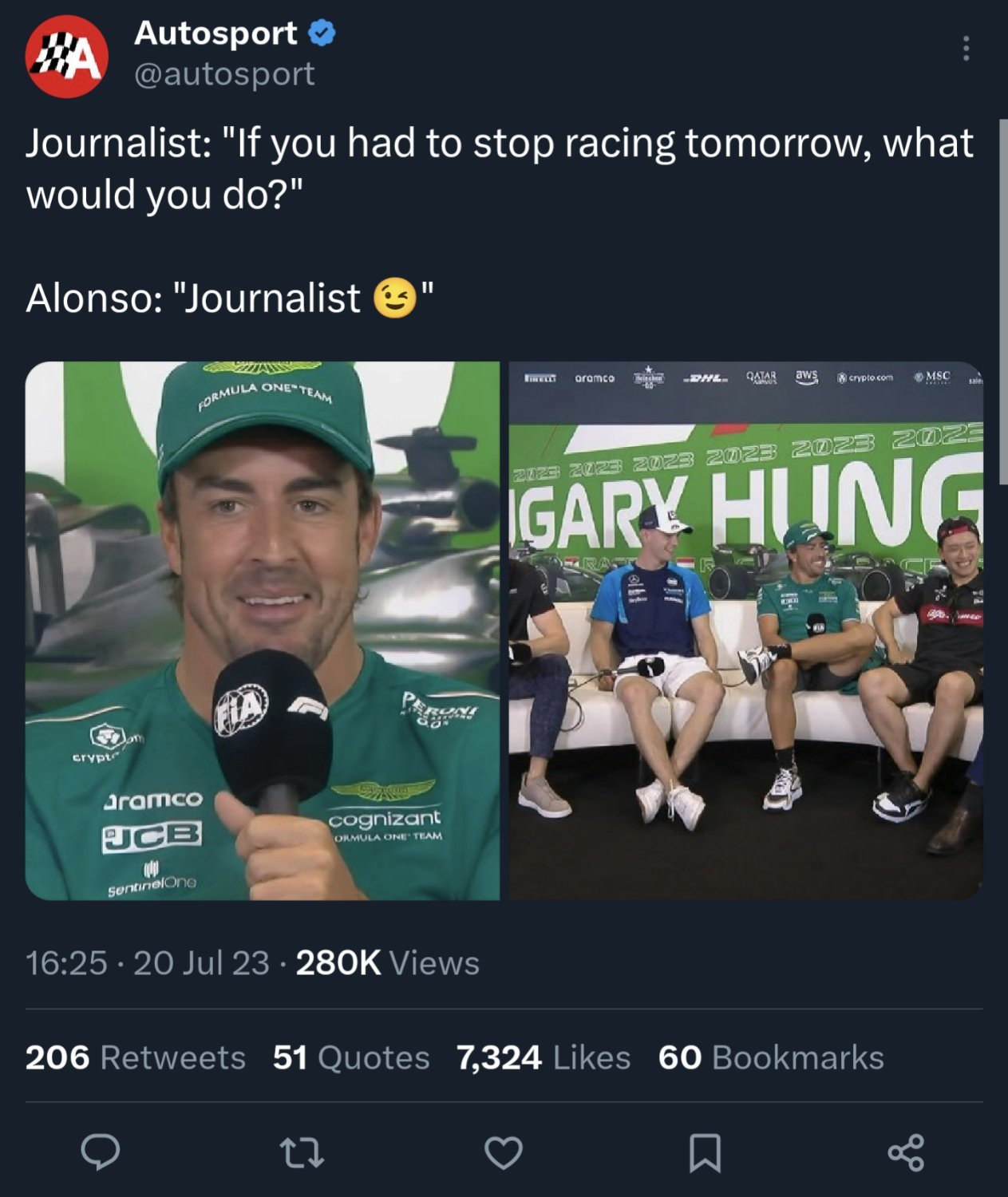The width and height of the screenshot is (1008, 1197).
Task: Open Autosport display name profile
Action: tap(215, 34)
